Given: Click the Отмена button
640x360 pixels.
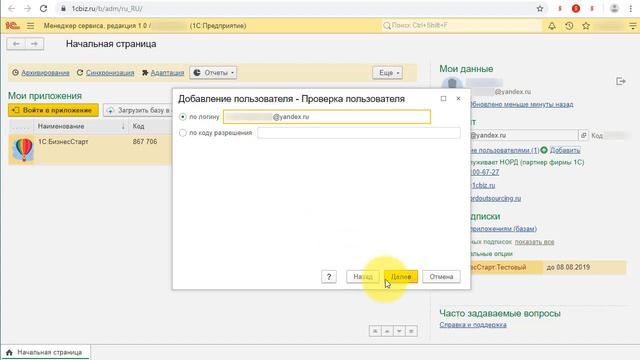Looking at the screenshot, I should pyautogui.click(x=441, y=277).
